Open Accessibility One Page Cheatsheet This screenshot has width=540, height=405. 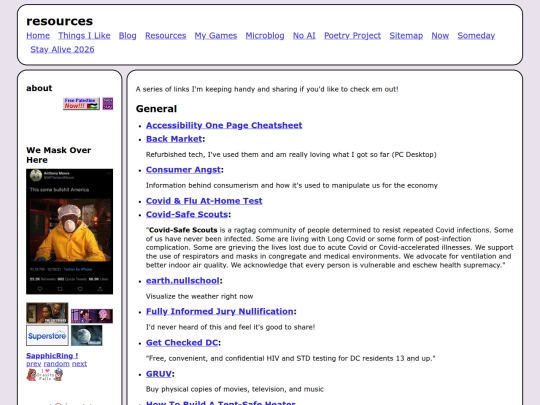(224, 125)
